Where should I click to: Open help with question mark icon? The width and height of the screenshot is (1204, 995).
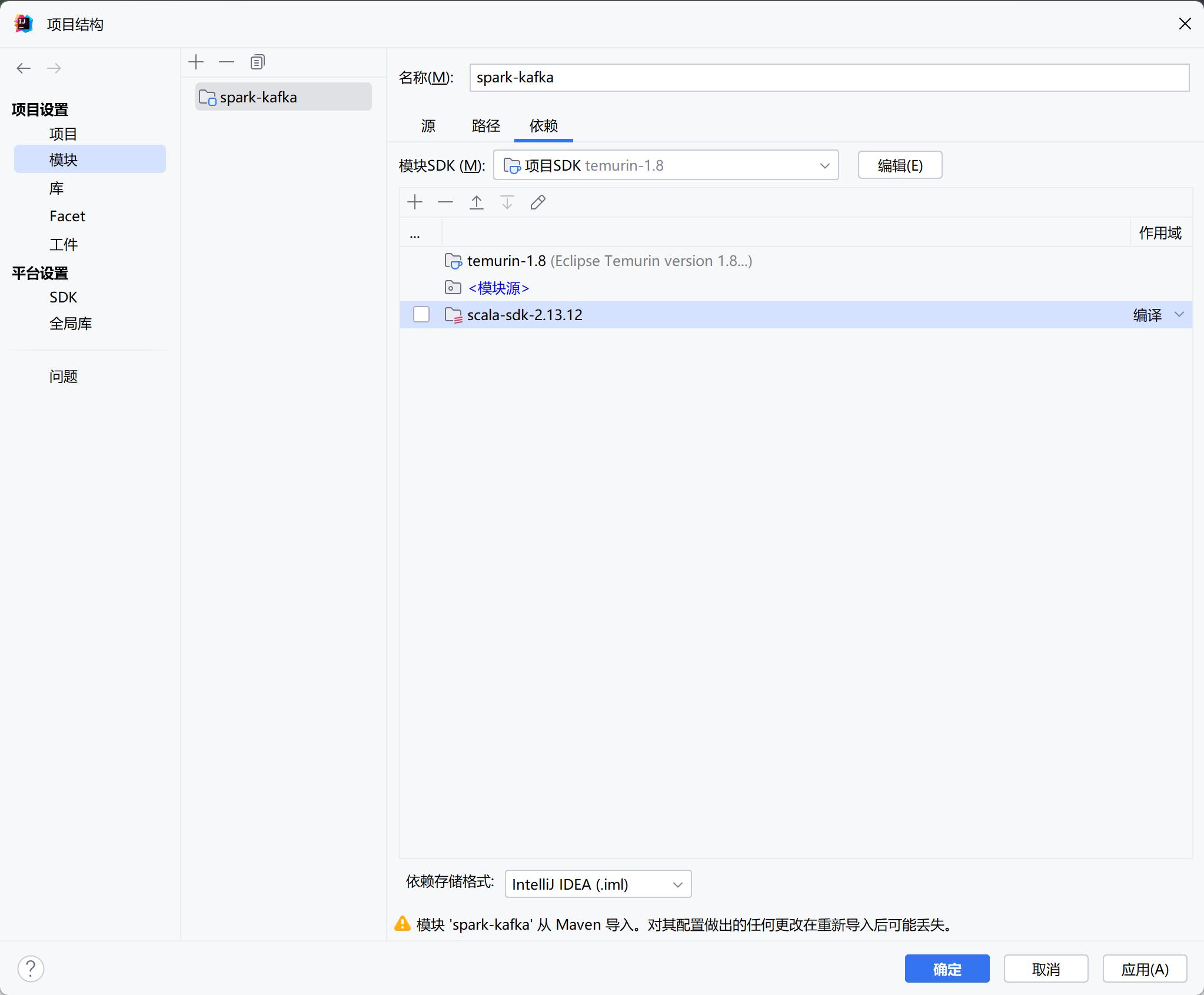(31, 969)
